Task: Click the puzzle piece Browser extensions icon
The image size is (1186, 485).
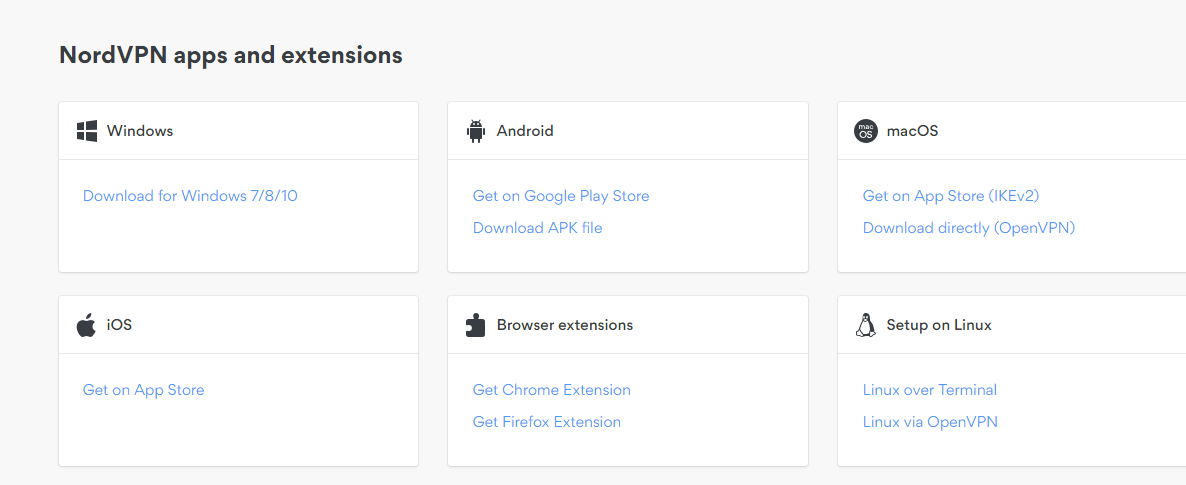Action: click(475, 325)
